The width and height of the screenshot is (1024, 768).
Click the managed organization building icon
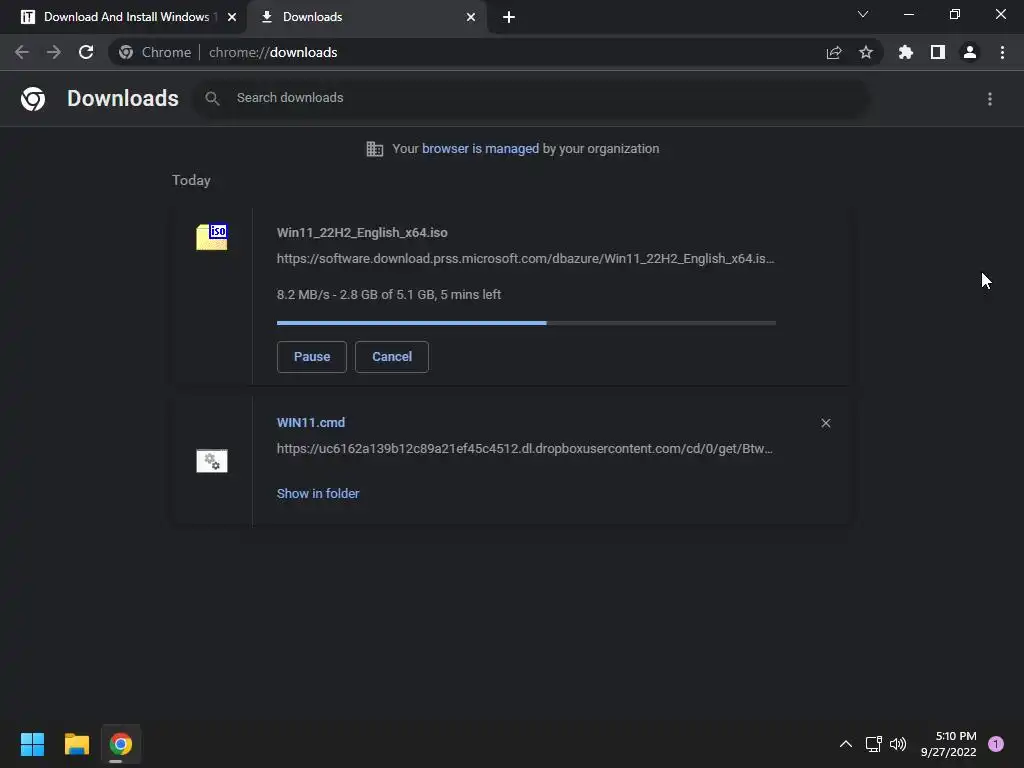click(x=375, y=149)
